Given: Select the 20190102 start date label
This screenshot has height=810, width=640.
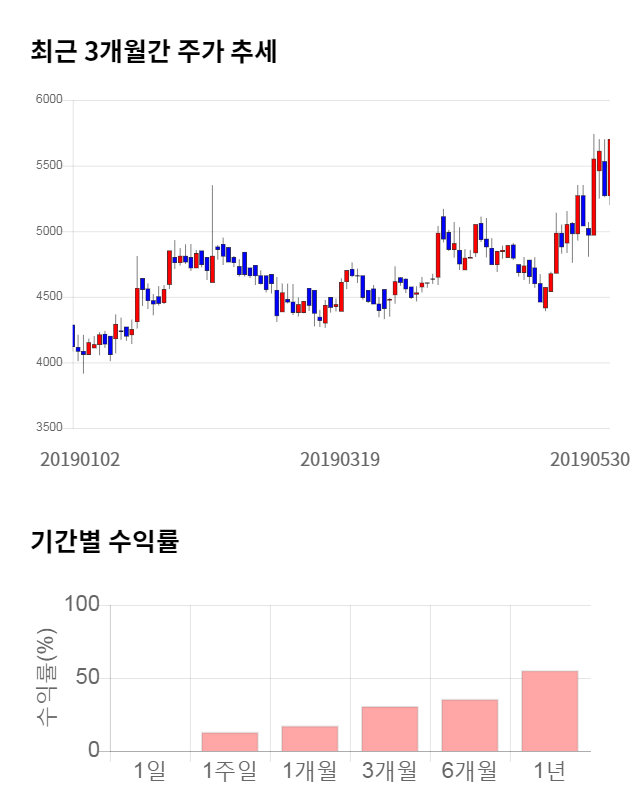Looking at the screenshot, I should (80, 459).
